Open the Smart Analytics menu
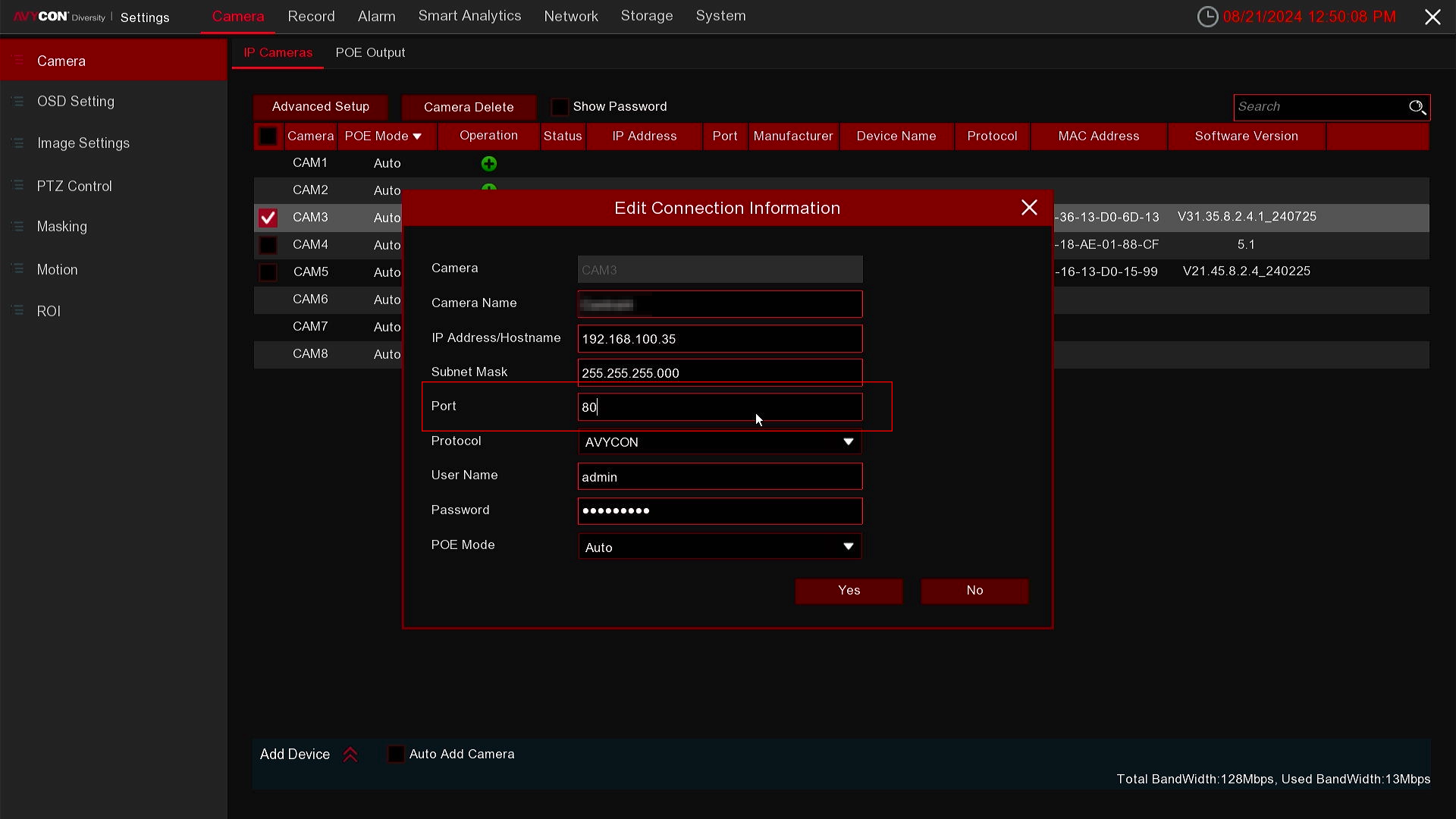 click(x=469, y=16)
